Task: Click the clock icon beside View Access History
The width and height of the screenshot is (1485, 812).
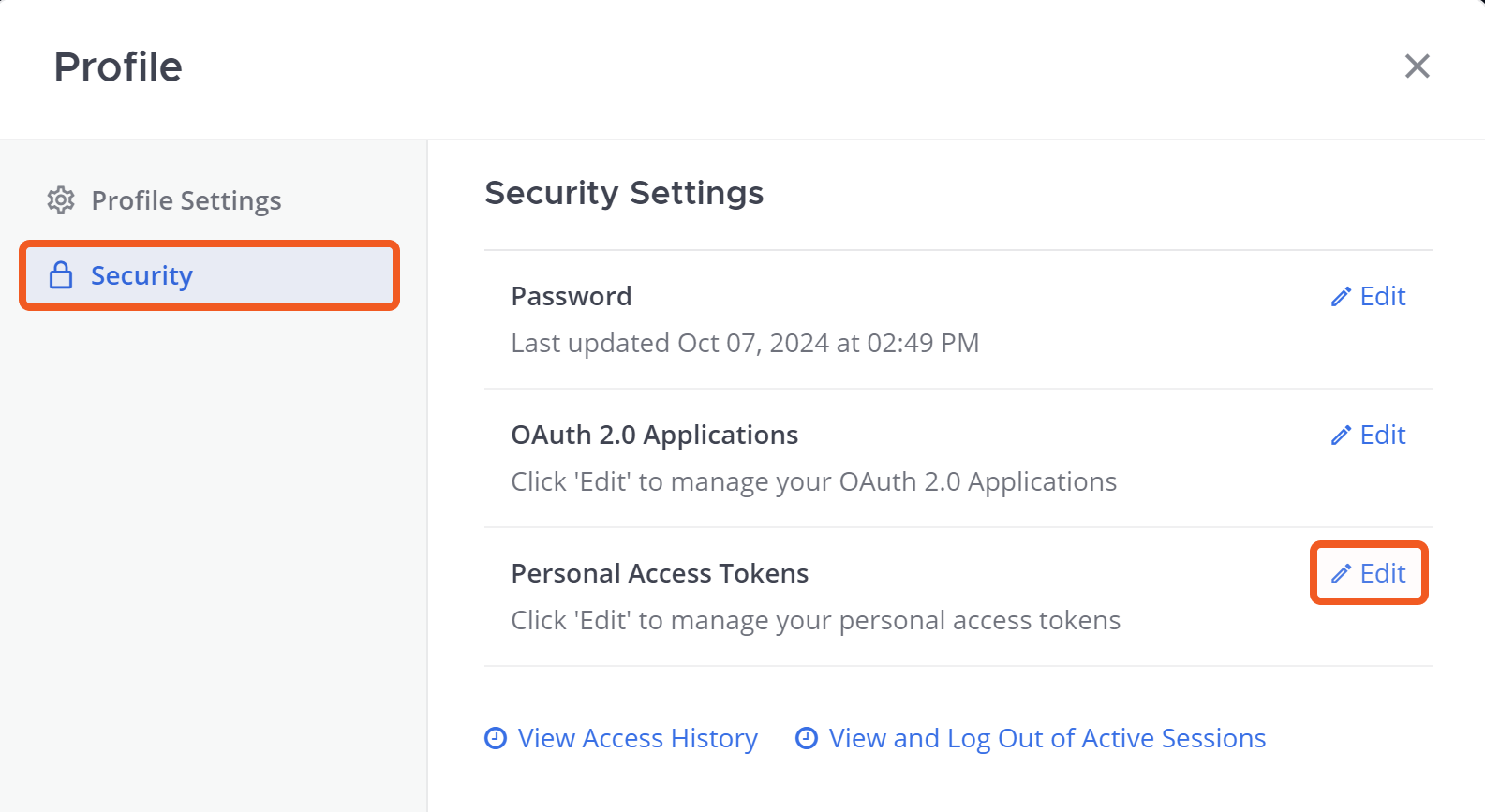Action: point(496,738)
